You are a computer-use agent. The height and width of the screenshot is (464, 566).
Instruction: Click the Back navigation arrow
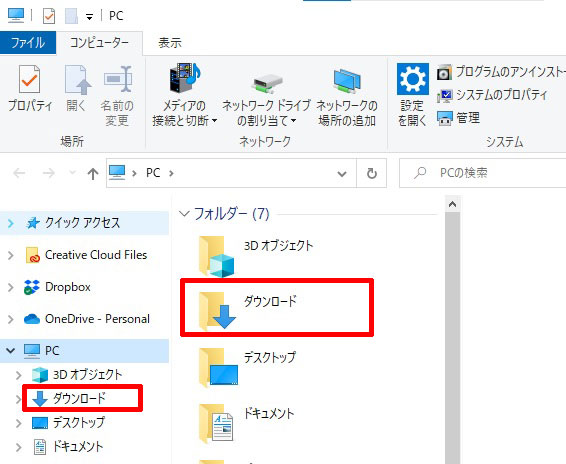19,173
